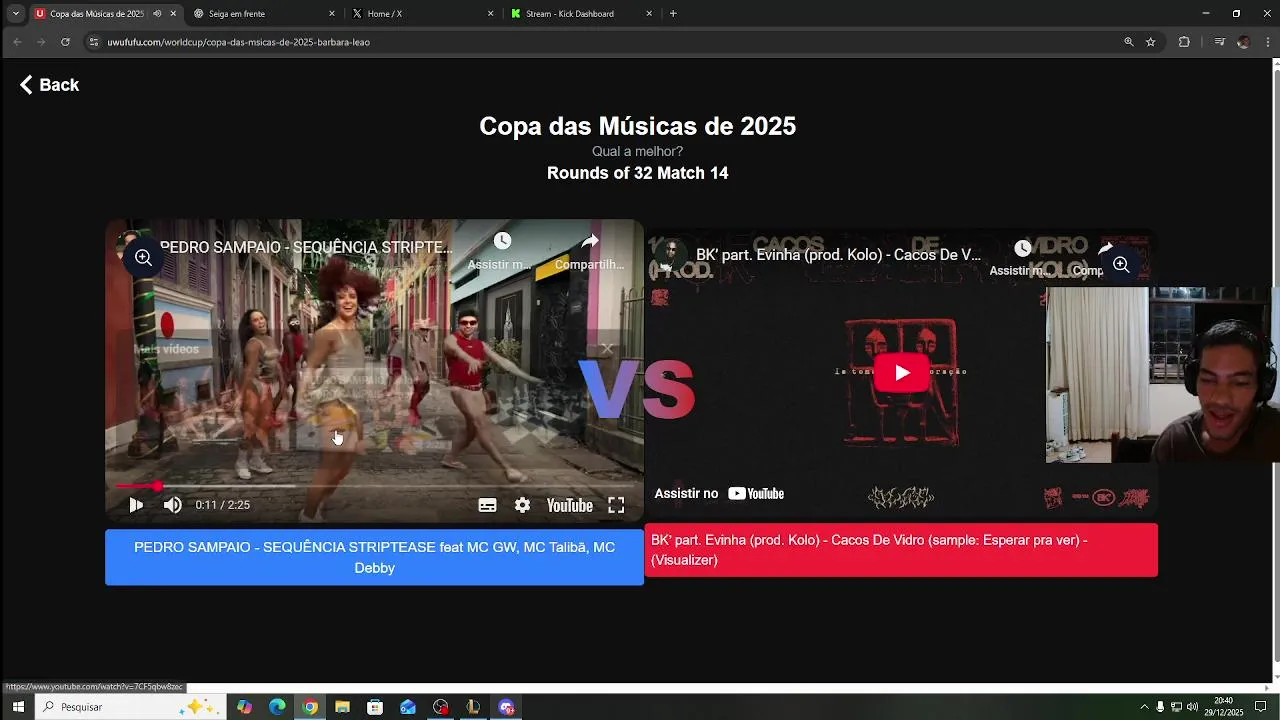Open the BK' part. Evinha video title link
This screenshot has height=720, width=1280.
tap(838, 255)
